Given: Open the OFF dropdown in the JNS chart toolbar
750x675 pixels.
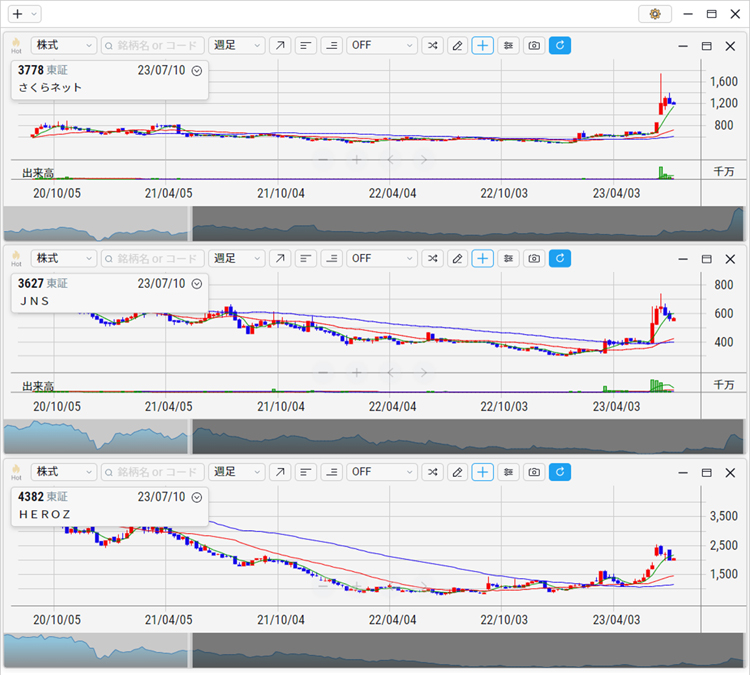Looking at the screenshot, I should coord(381,258).
